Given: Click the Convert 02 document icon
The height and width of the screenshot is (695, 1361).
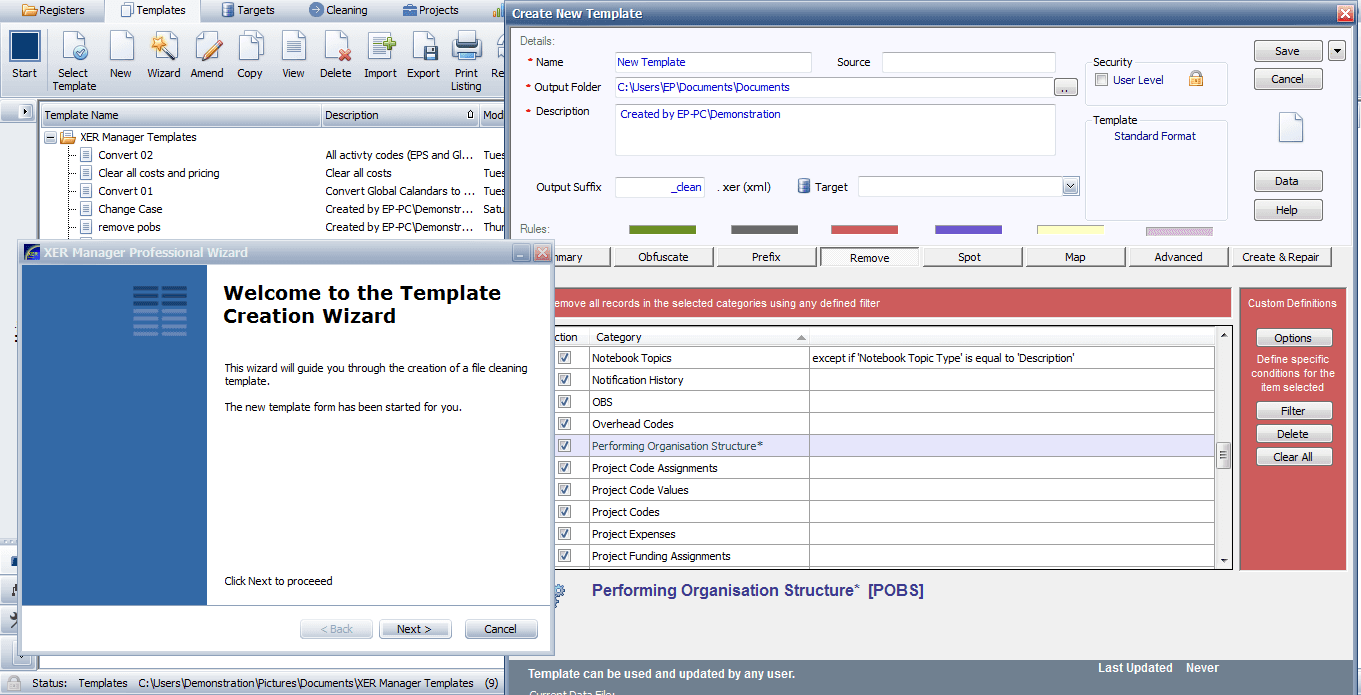Looking at the screenshot, I should [x=86, y=155].
